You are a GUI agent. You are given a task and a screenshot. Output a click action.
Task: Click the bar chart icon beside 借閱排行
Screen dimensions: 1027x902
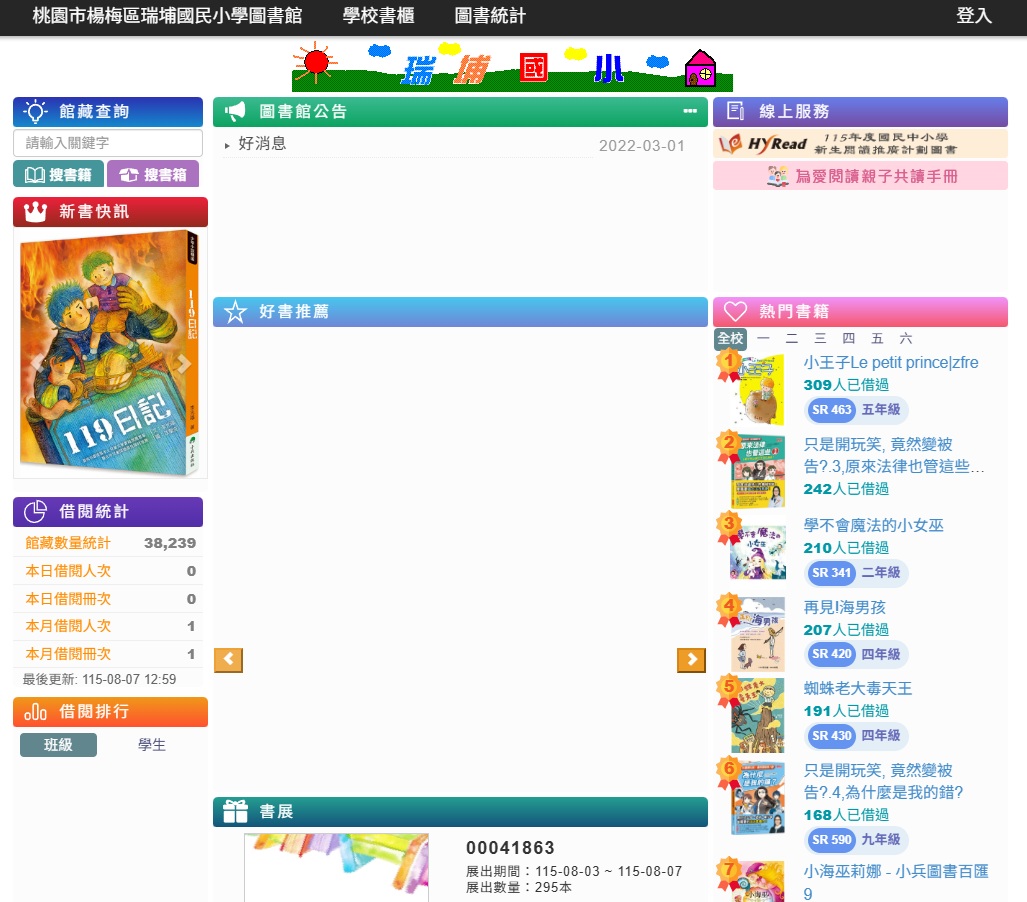point(35,712)
